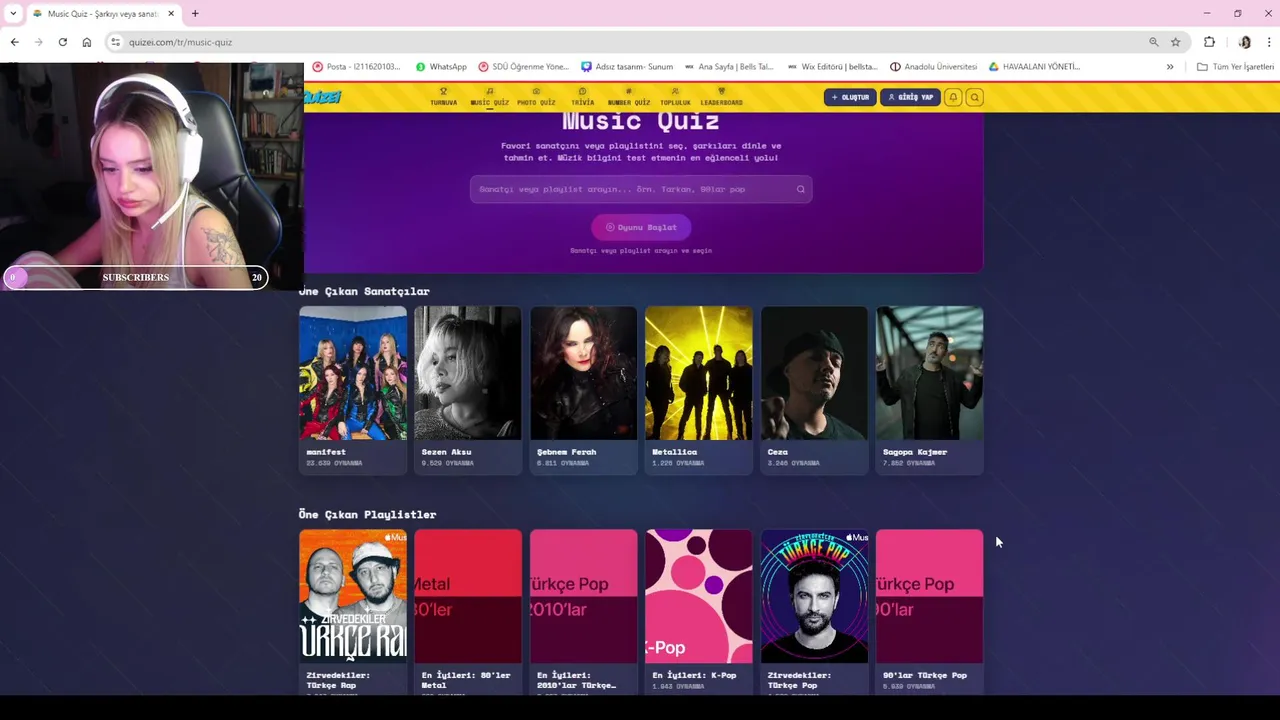The height and width of the screenshot is (720, 1280).
Task: Open the Tüm Yer İşaretleri folder
Action: click(1235, 67)
